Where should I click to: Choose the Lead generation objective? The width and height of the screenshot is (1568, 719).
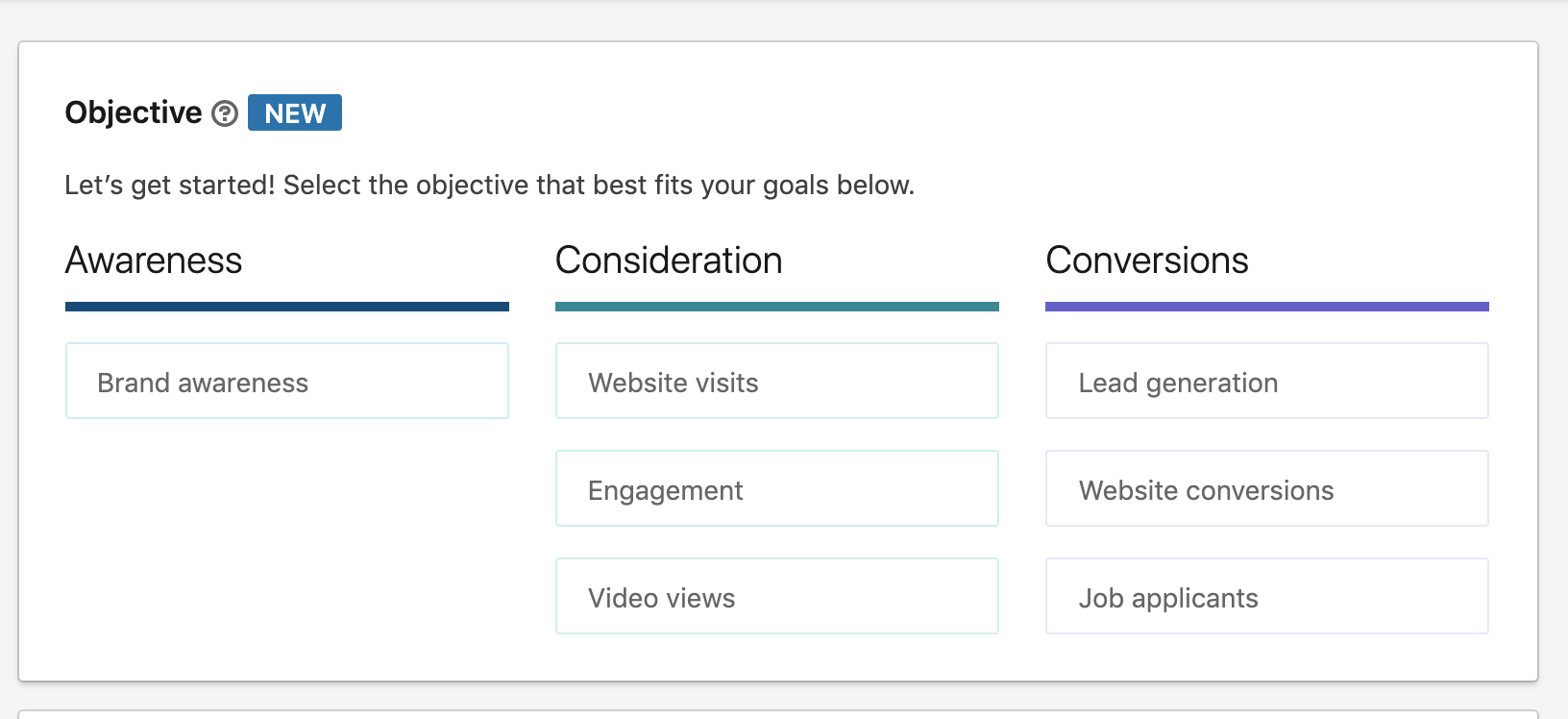point(1266,382)
